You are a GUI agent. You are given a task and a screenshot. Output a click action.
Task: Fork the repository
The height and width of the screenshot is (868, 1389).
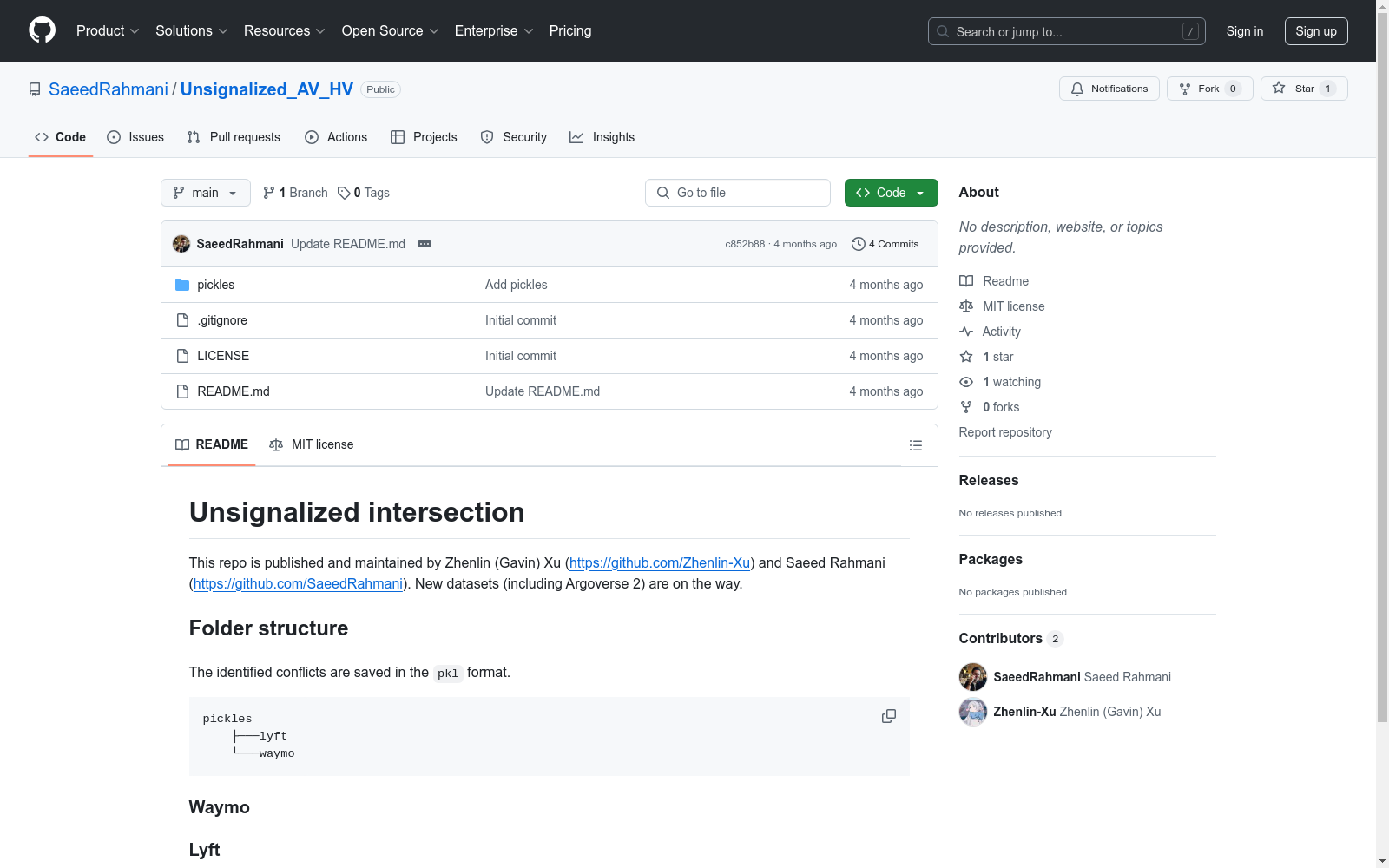[1210, 89]
